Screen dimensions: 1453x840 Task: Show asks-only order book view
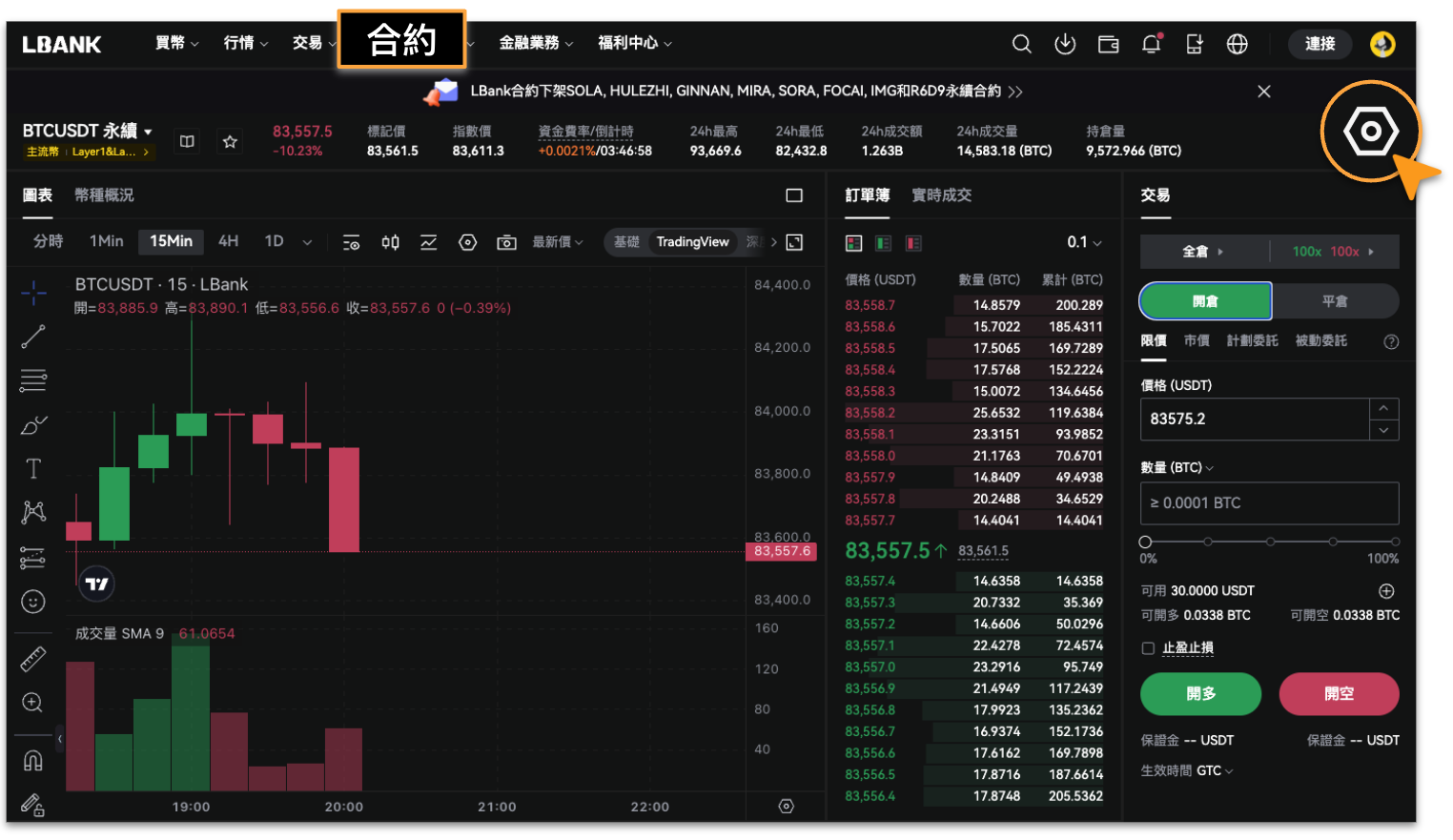tap(913, 243)
